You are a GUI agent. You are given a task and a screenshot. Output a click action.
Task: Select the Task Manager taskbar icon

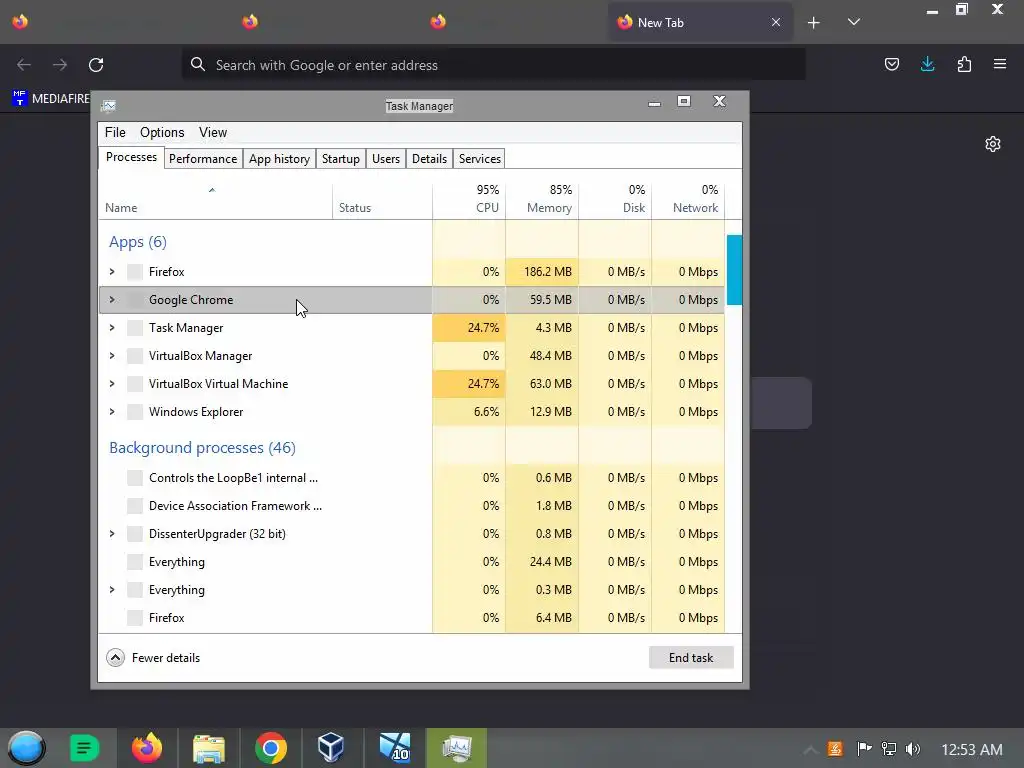(x=456, y=748)
